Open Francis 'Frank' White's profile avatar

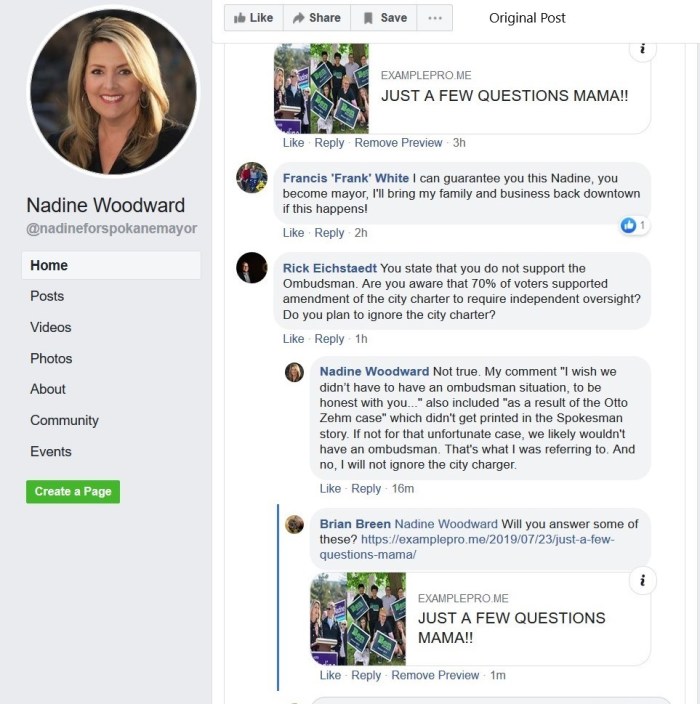[251, 177]
